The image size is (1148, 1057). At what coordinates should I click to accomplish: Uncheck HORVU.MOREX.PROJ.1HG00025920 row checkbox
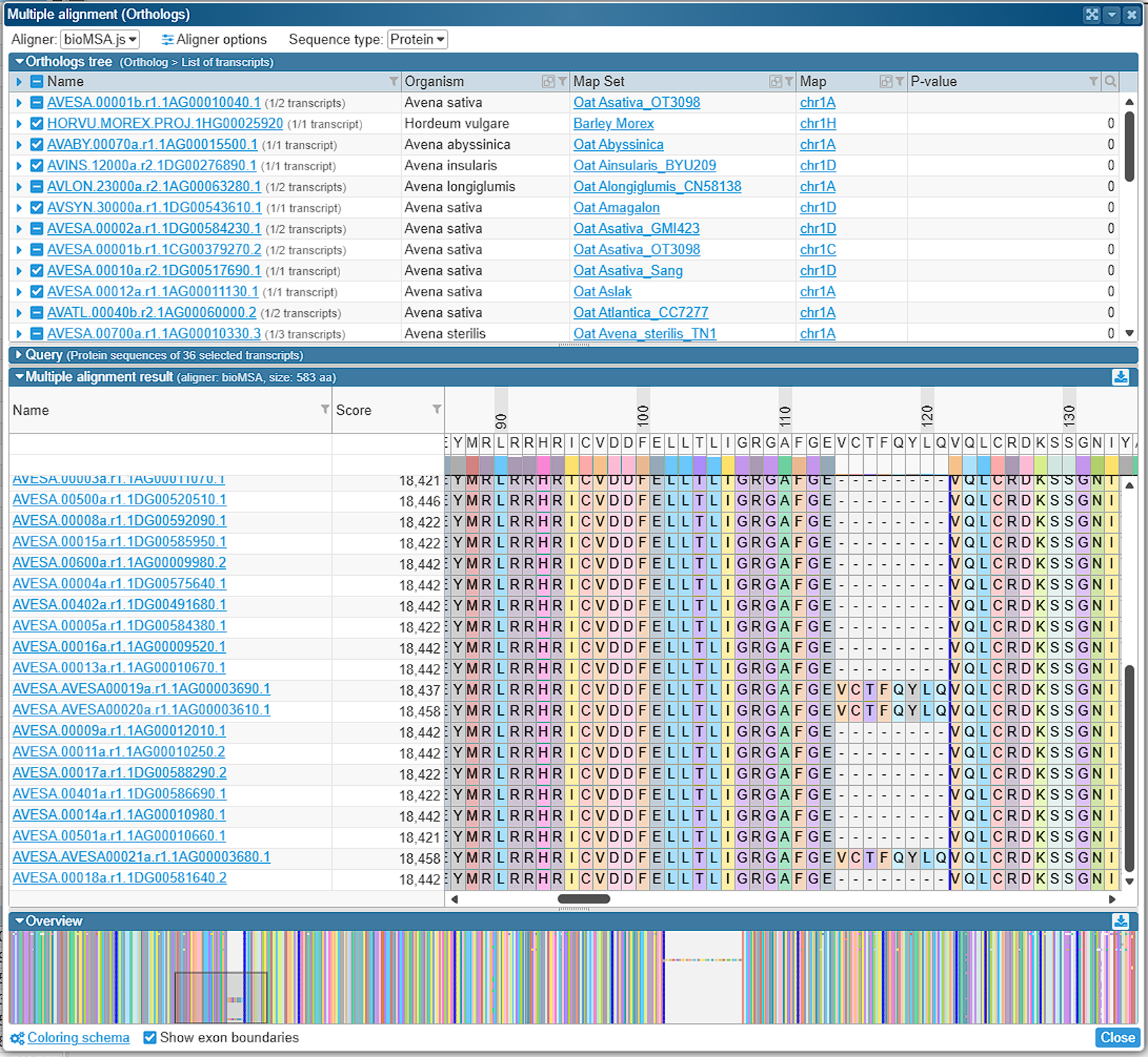click(37, 123)
